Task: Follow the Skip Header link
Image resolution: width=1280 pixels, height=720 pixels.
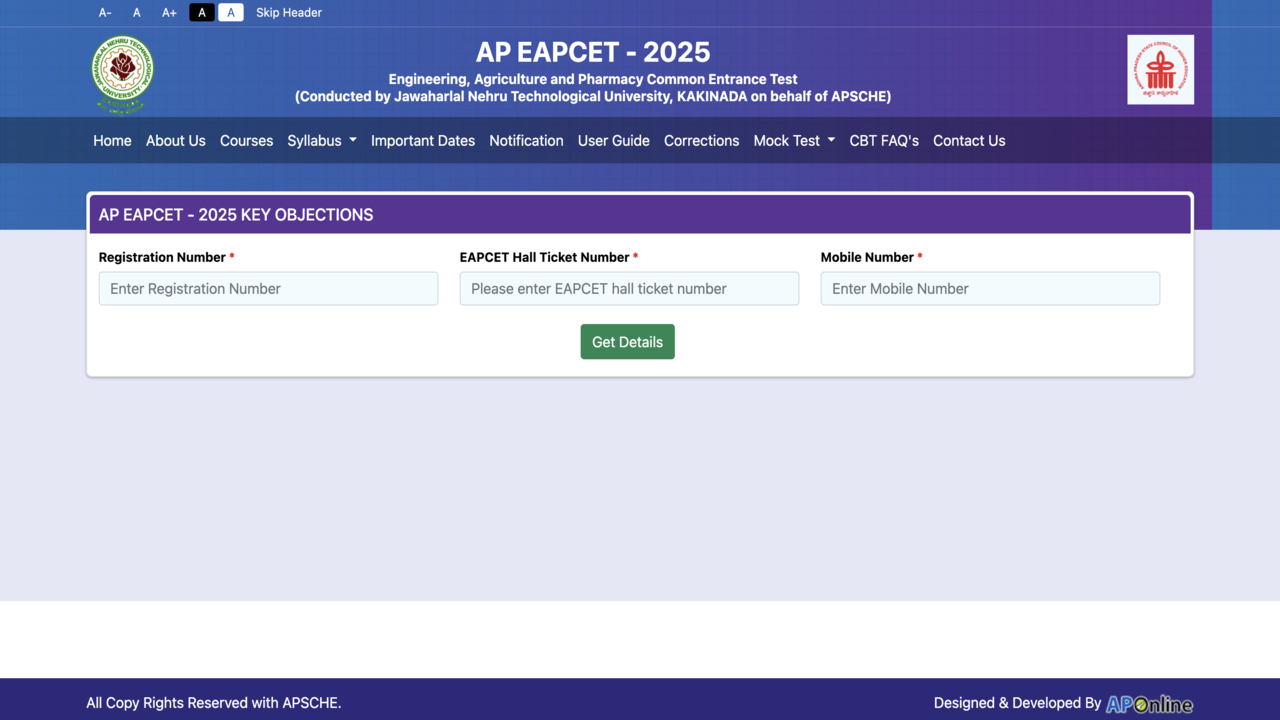Action: [x=289, y=13]
